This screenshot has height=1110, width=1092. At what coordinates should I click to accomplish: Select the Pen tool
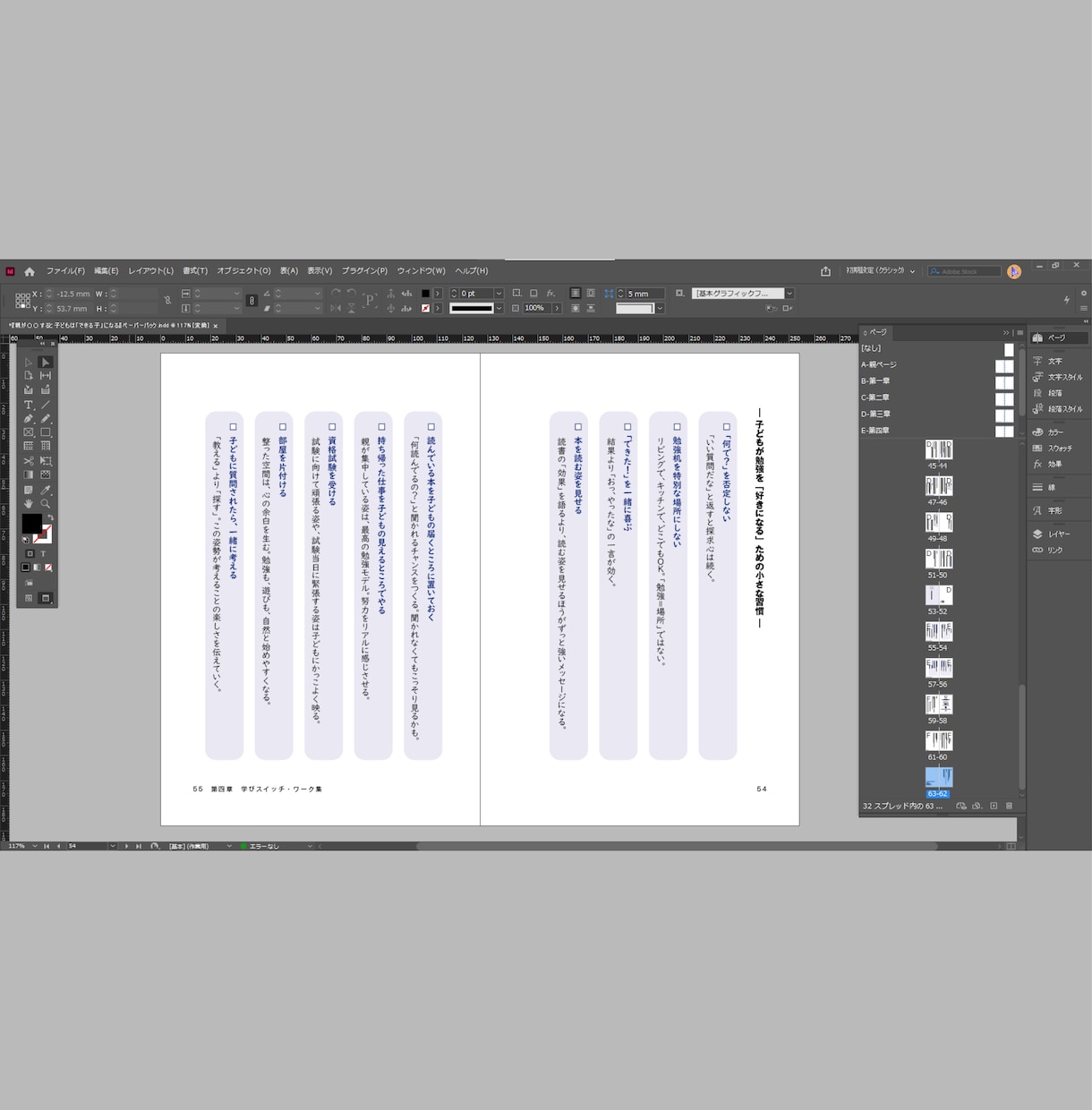tap(29, 419)
